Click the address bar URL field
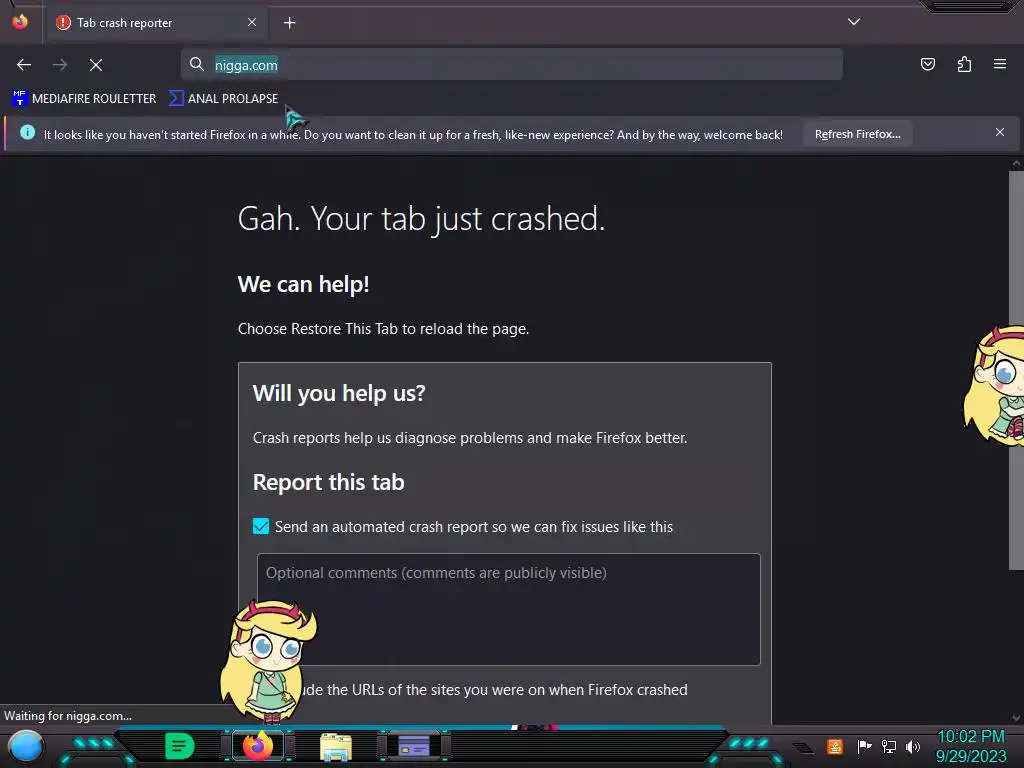The height and width of the screenshot is (768, 1024). tap(512, 65)
